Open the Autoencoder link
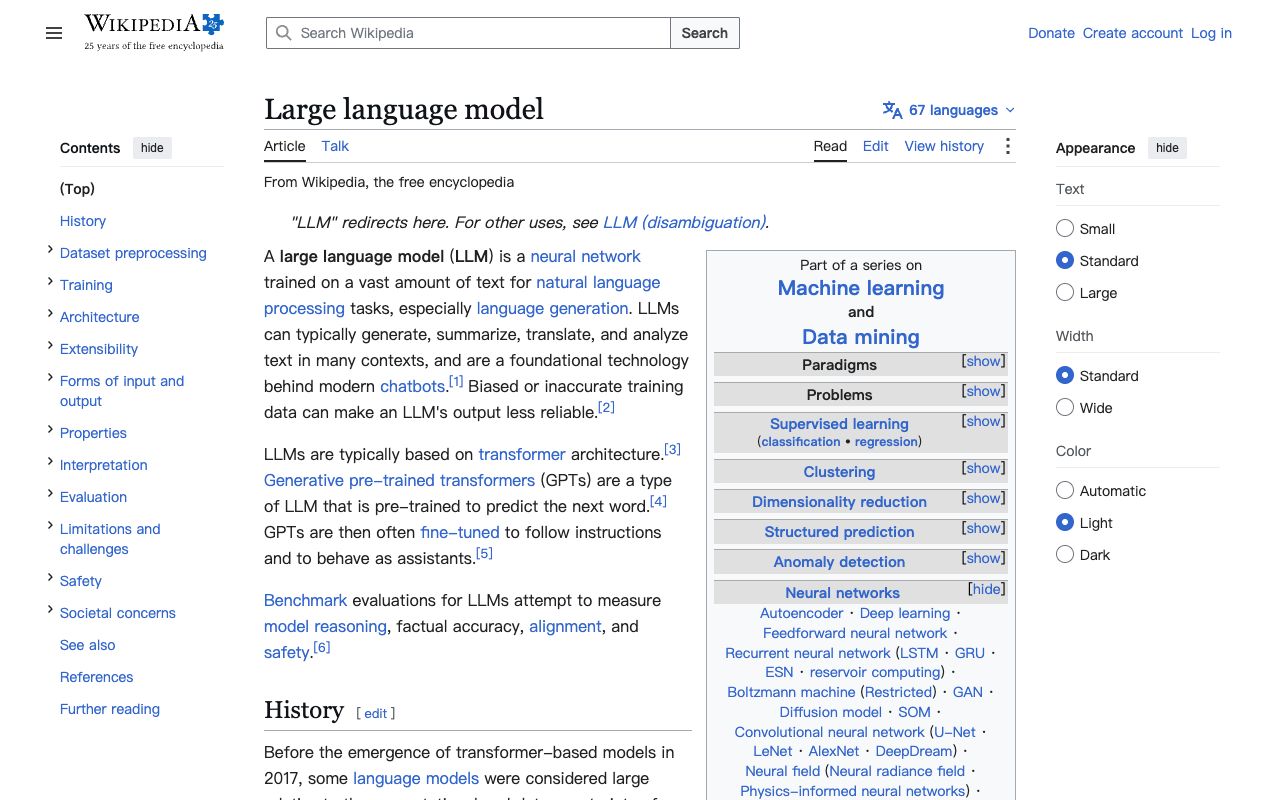This screenshot has width=1280, height=800. pyautogui.click(x=802, y=613)
